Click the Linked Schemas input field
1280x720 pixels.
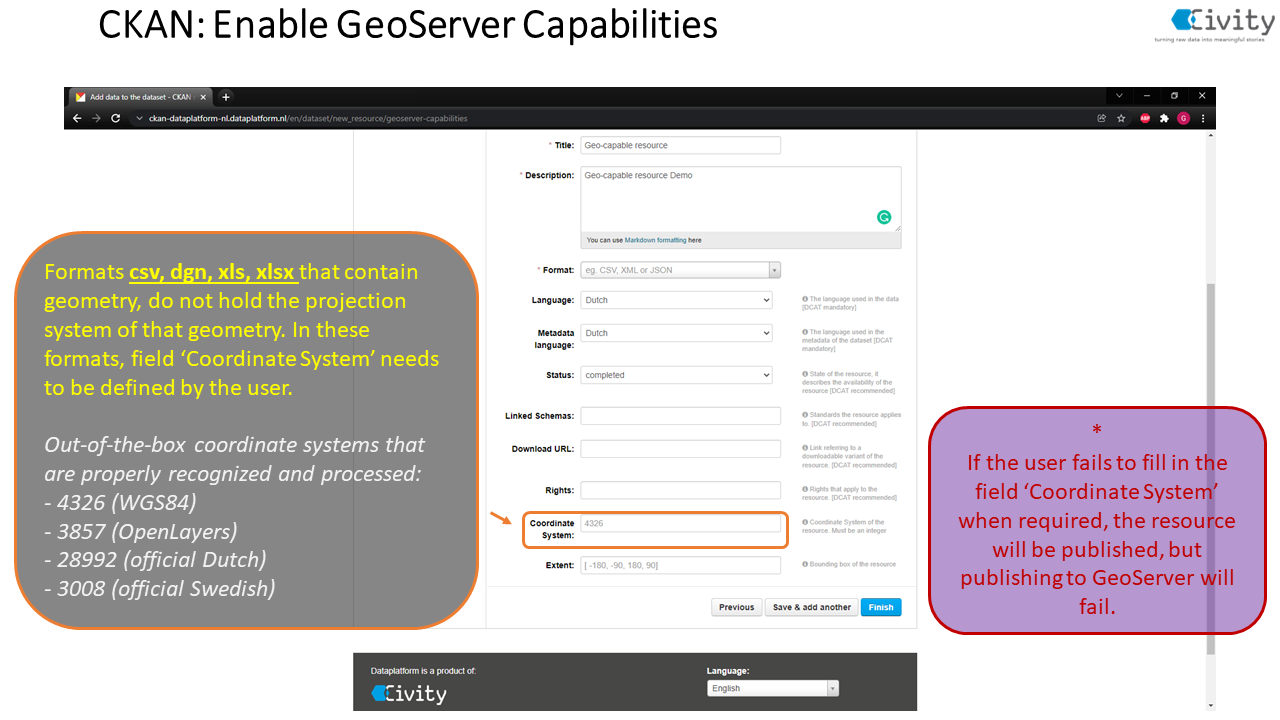(x=680, y=415)
